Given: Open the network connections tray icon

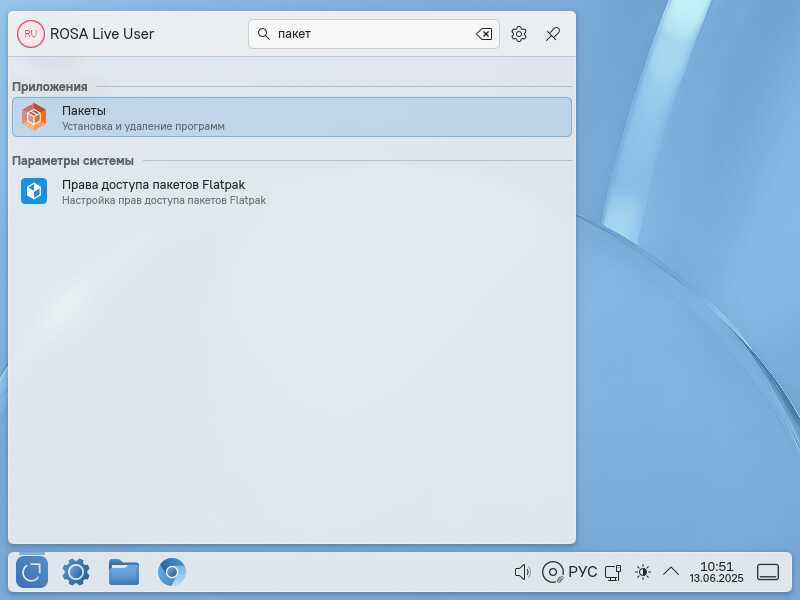Looking at the screenshot, I should pyautogui.click(x=613, y=572).
